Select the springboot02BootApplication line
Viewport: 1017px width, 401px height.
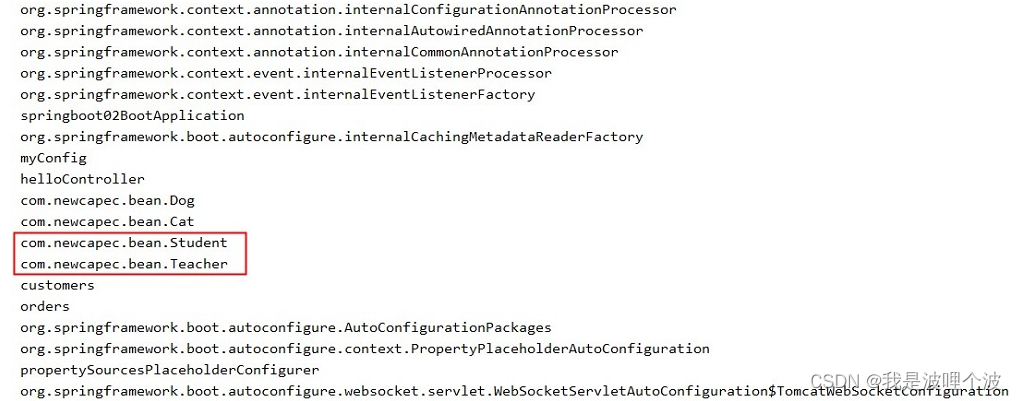click(x=132, y=115)
